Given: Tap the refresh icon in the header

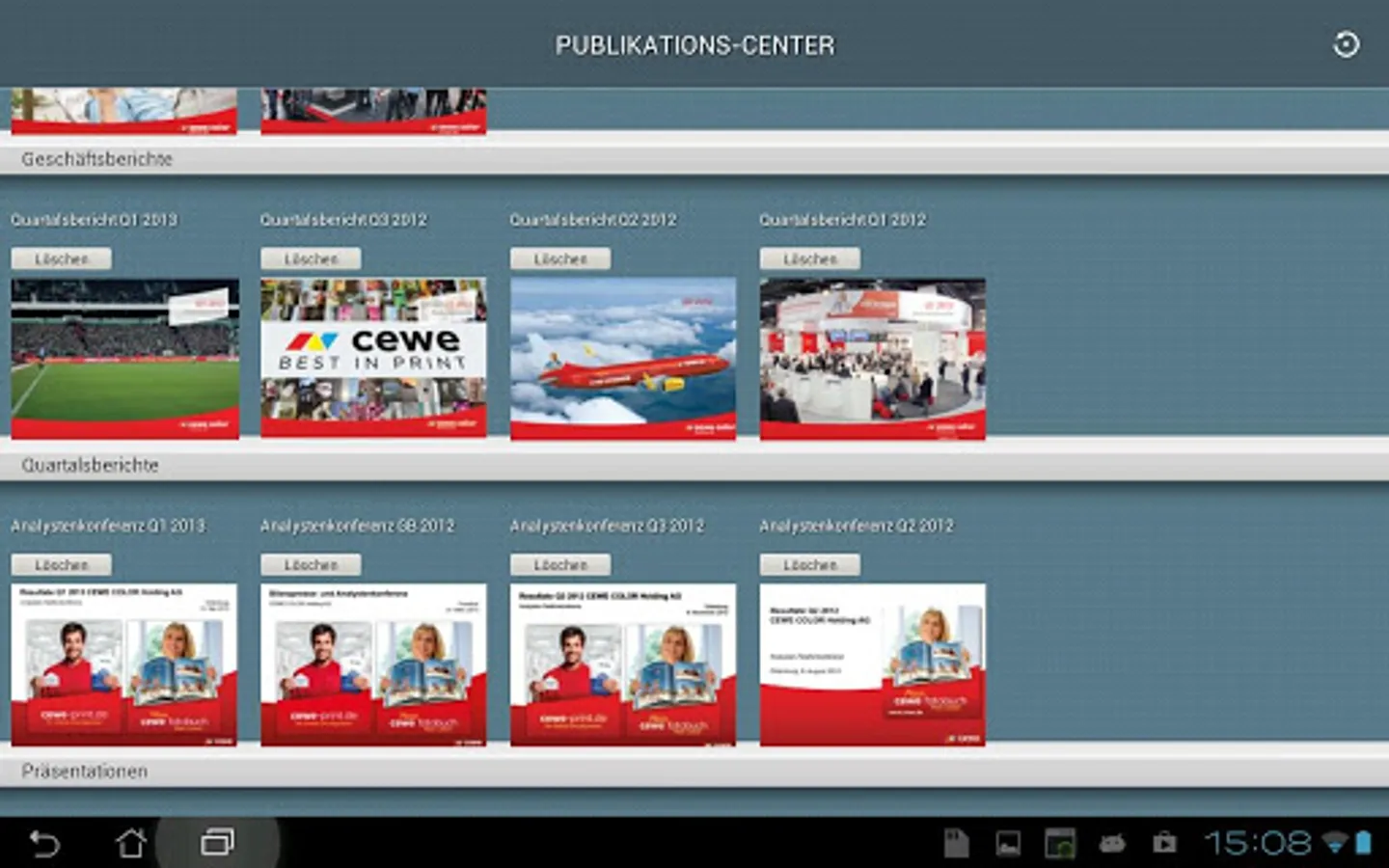Looking at the screenshot, I should point(1346,44).
